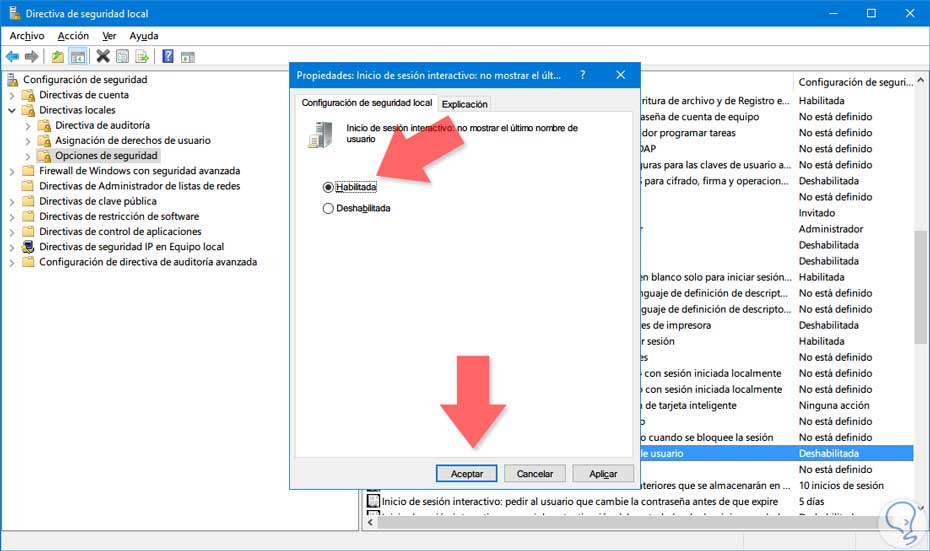Select the Habilitada radio button
The height and width of the screenshot is (551, 930).
click(328, 187)
